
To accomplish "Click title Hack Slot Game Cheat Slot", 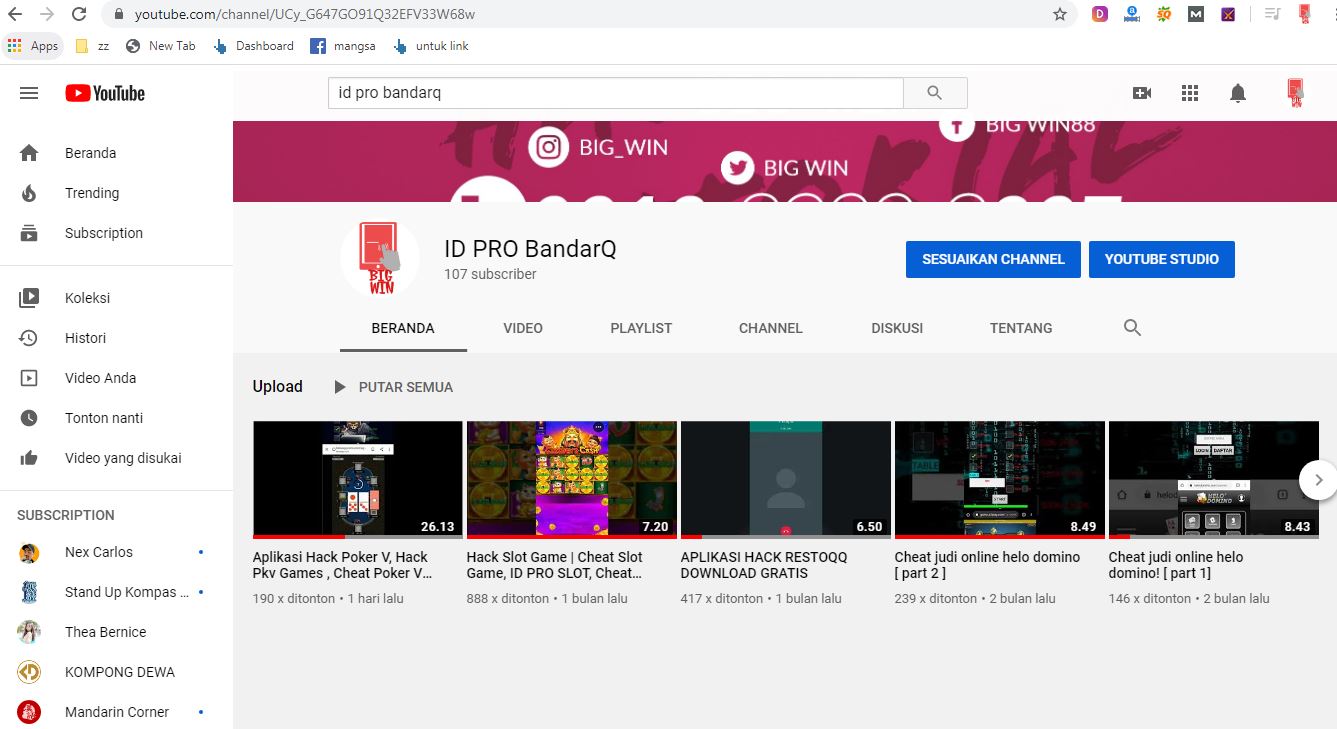I will (555, 565).
